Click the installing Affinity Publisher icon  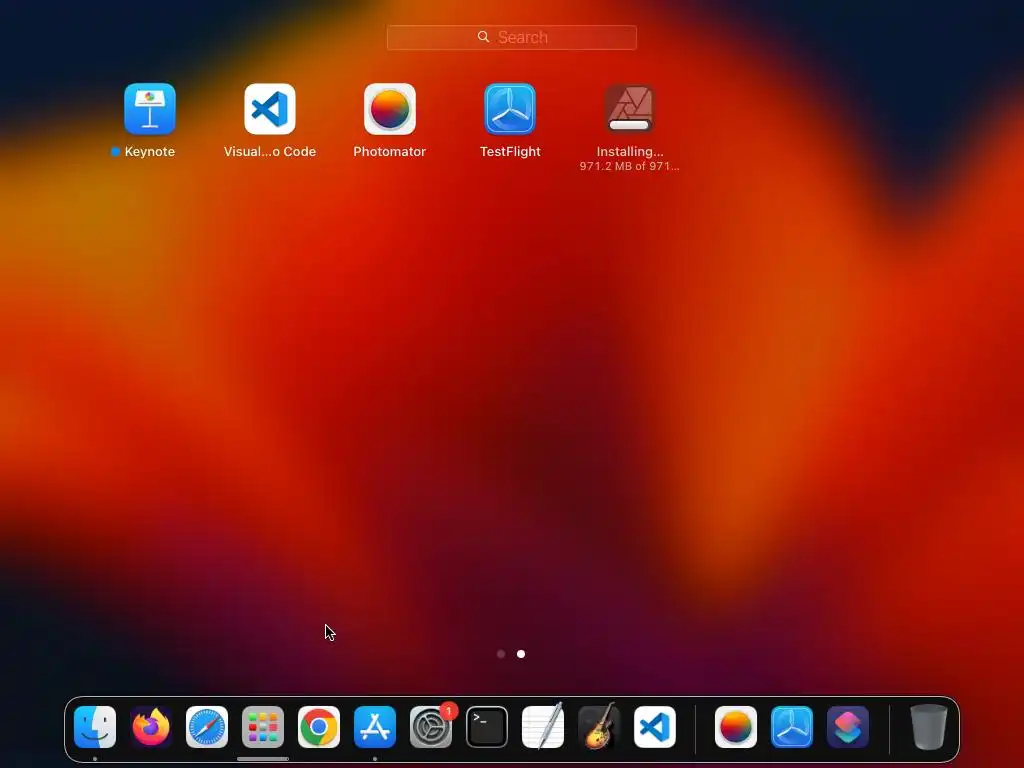coord(630,108)
